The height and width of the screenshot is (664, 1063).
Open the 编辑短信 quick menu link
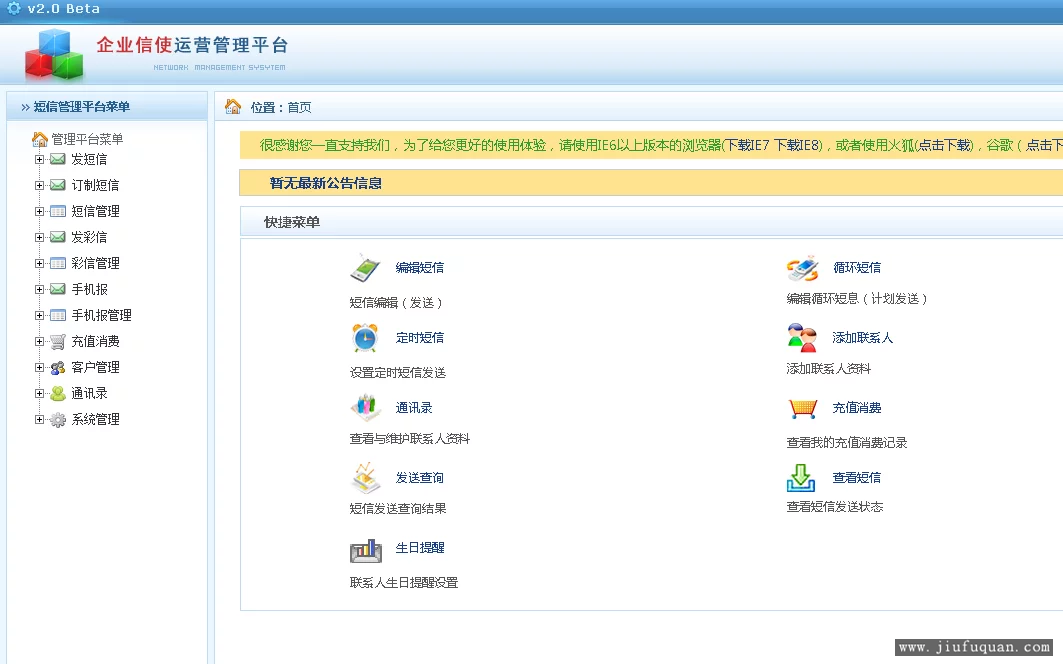click(420, 268)
